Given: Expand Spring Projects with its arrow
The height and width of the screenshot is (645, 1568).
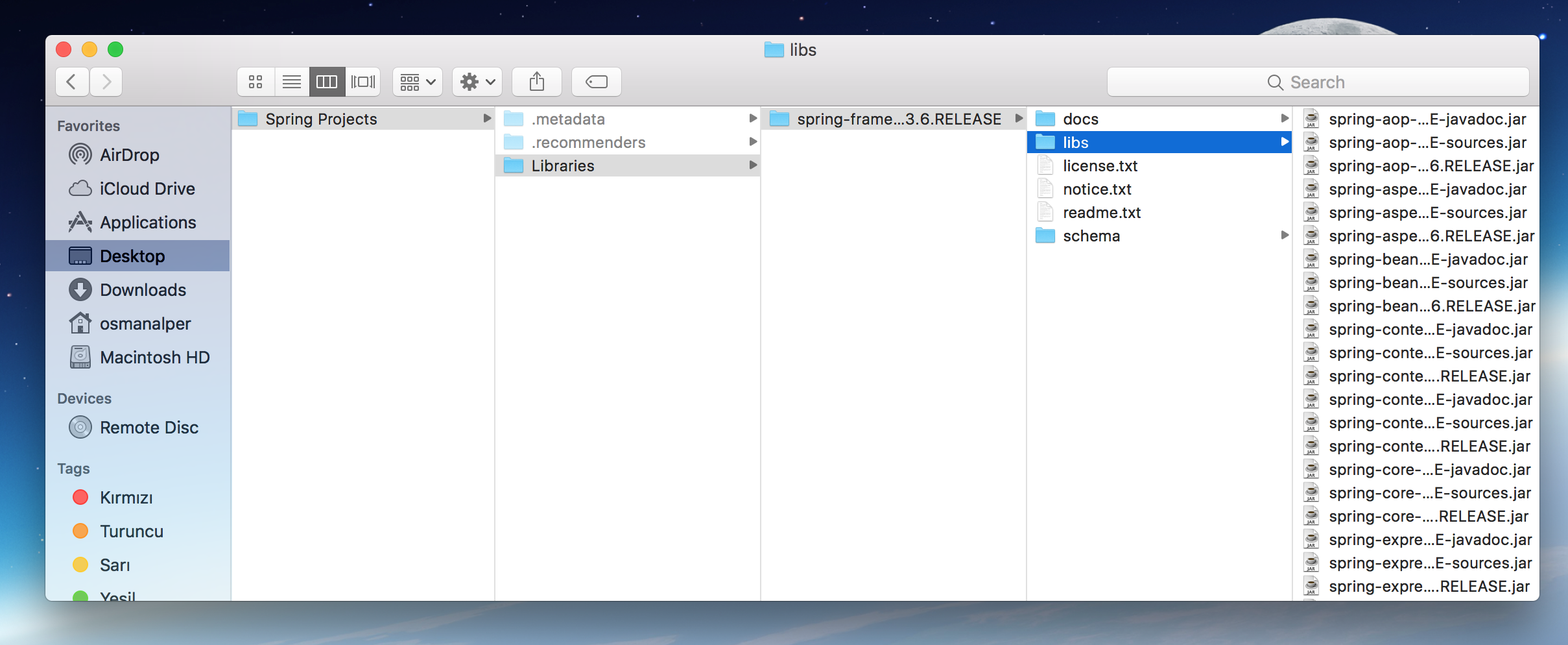Looking at the screenshot, I should click(x=487, y=118).
